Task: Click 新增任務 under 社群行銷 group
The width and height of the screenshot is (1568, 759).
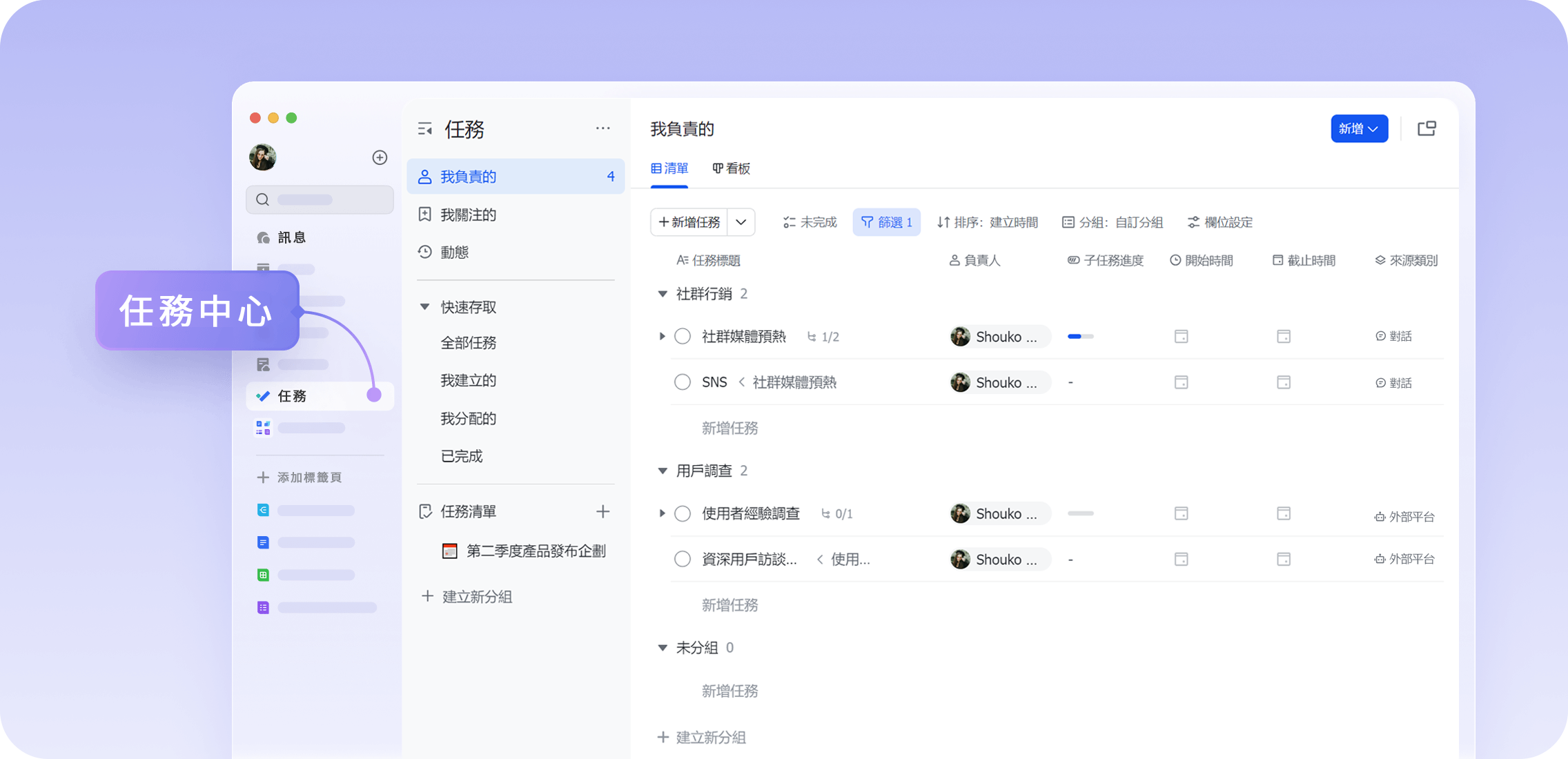Action: 729,428
